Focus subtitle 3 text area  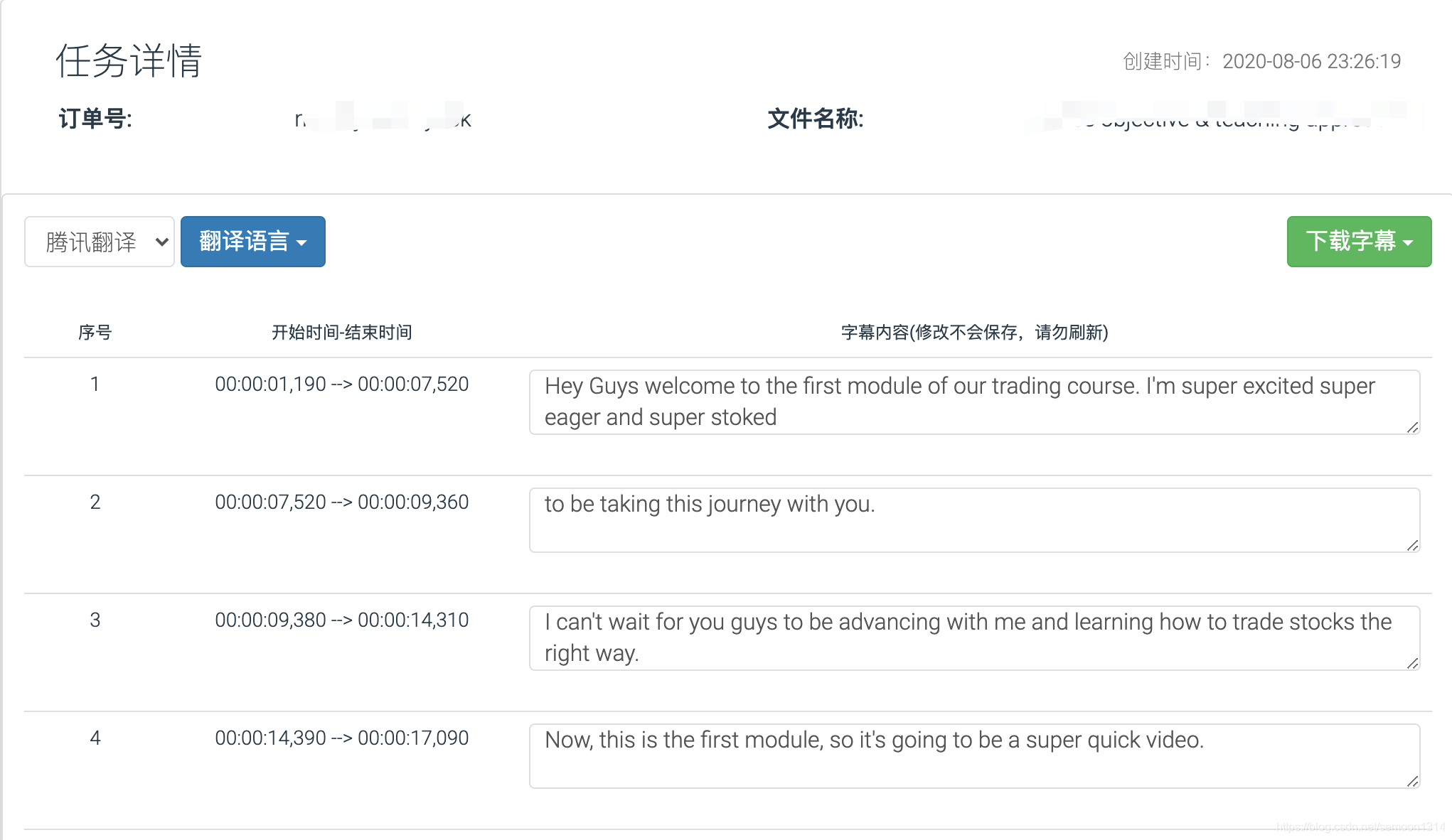(973, 637)
